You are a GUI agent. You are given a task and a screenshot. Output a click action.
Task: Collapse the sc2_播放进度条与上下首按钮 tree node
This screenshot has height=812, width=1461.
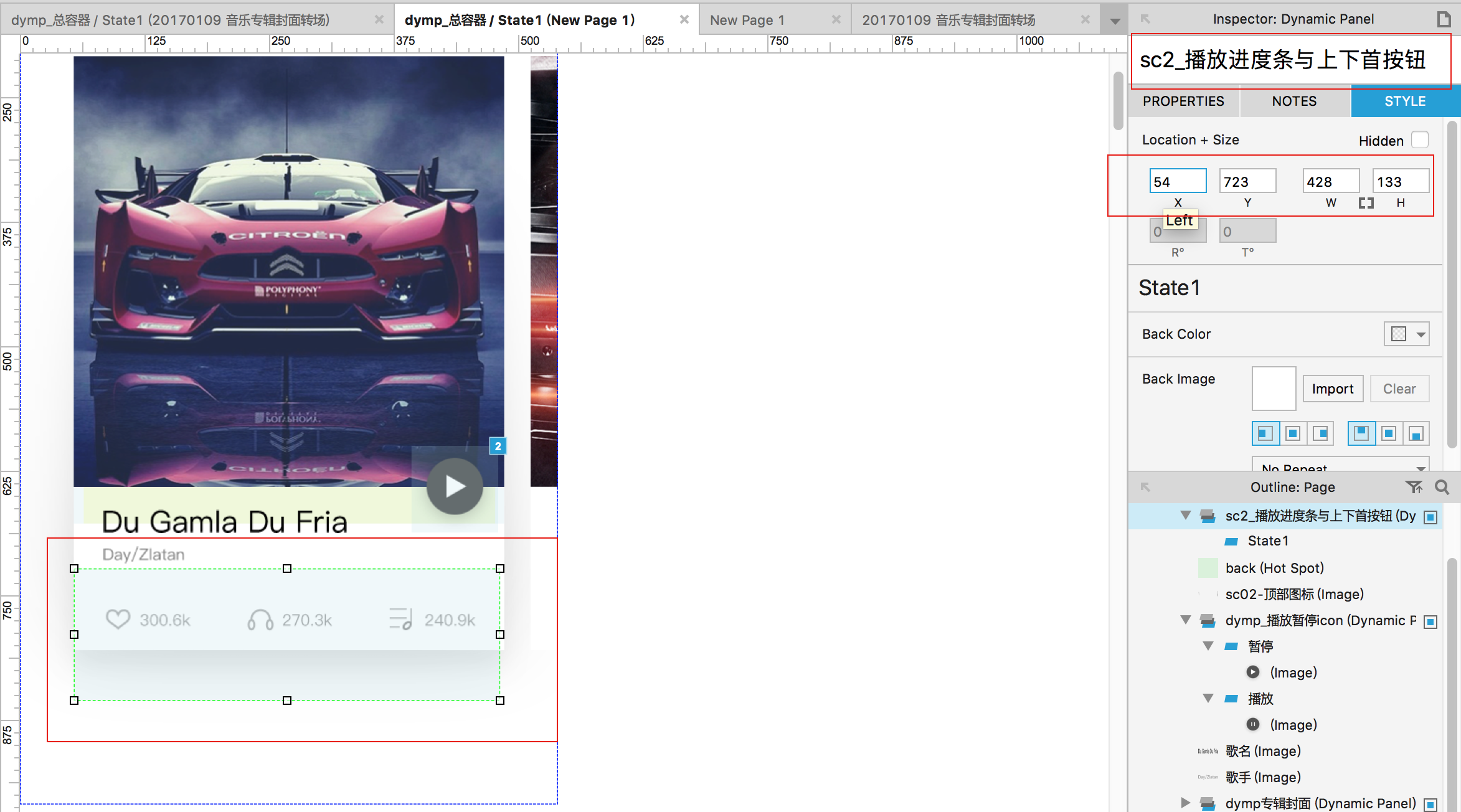(1186, 516)
